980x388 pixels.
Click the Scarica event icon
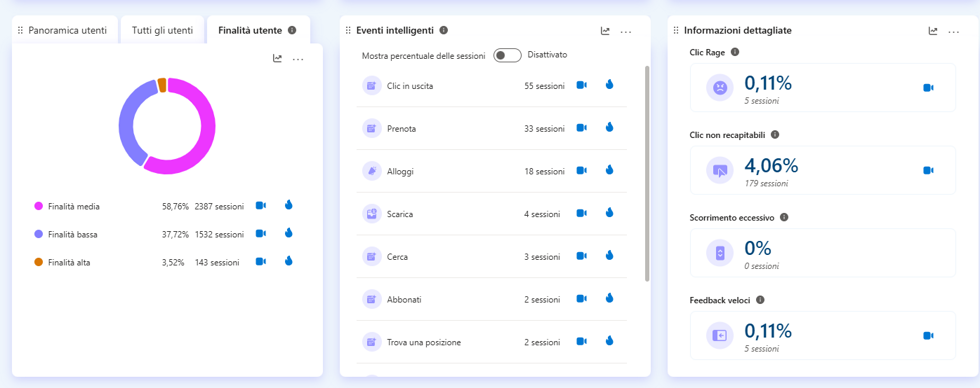[x=372, y=214]
